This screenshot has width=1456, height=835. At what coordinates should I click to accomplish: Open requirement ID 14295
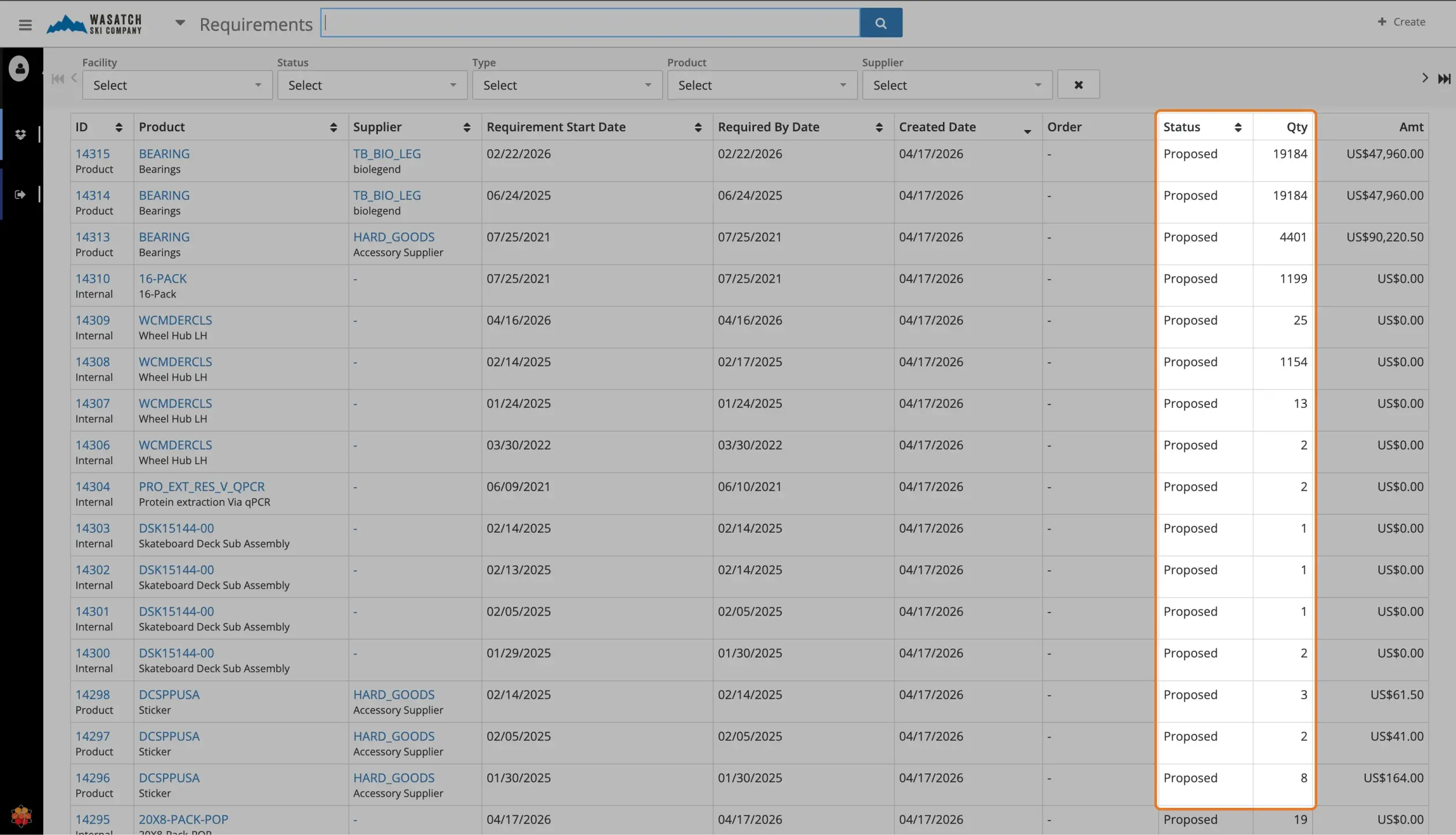coord(92,819)
